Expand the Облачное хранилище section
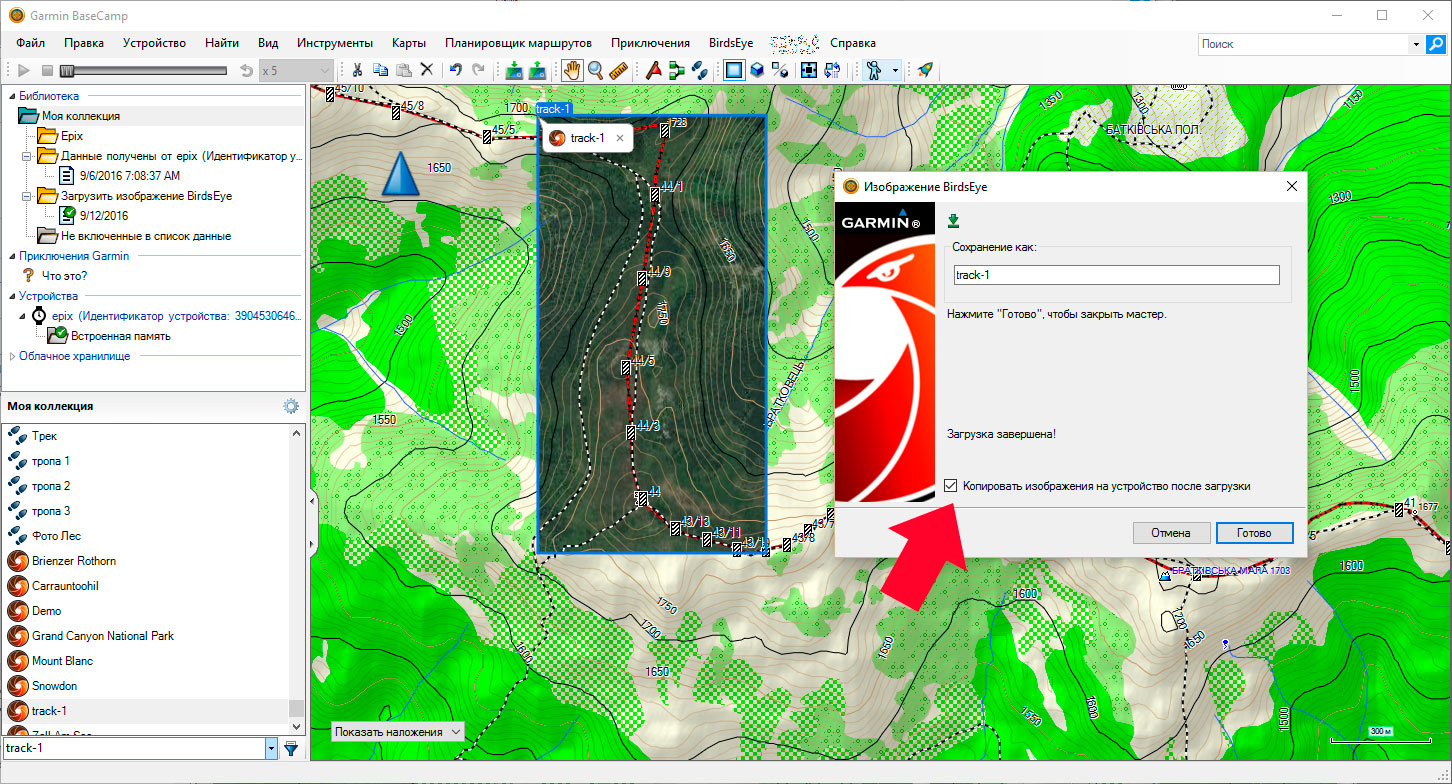 (x=12, y=356)
